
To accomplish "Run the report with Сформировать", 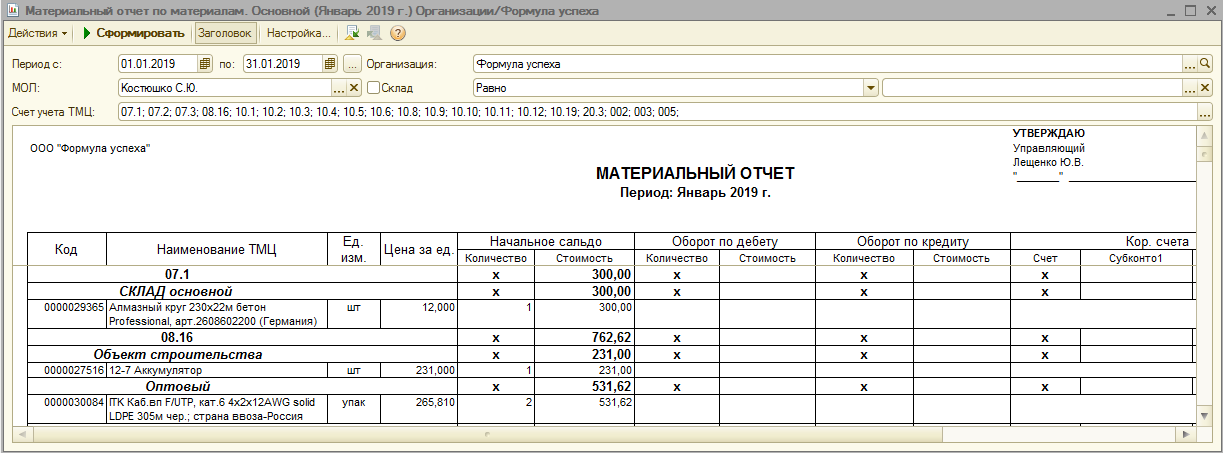I will pyautogui.click(x=134, y=33).
